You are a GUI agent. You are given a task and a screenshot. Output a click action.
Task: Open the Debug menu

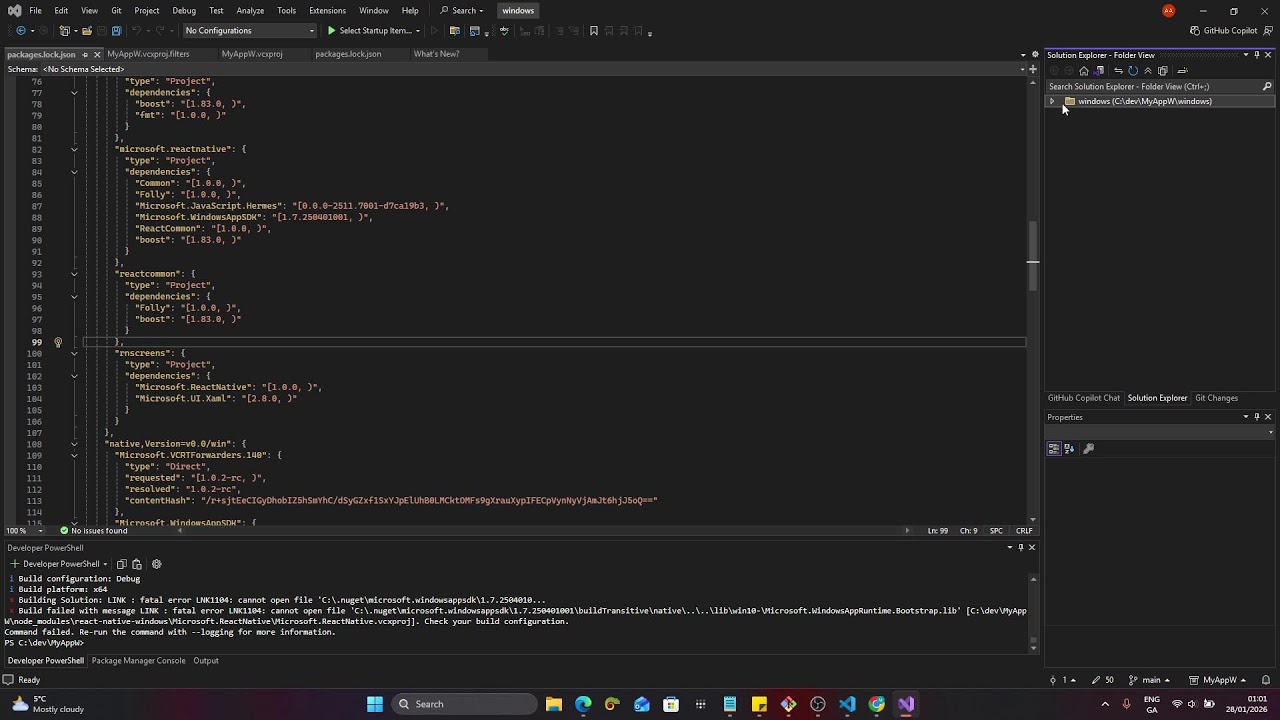point(184,11)
